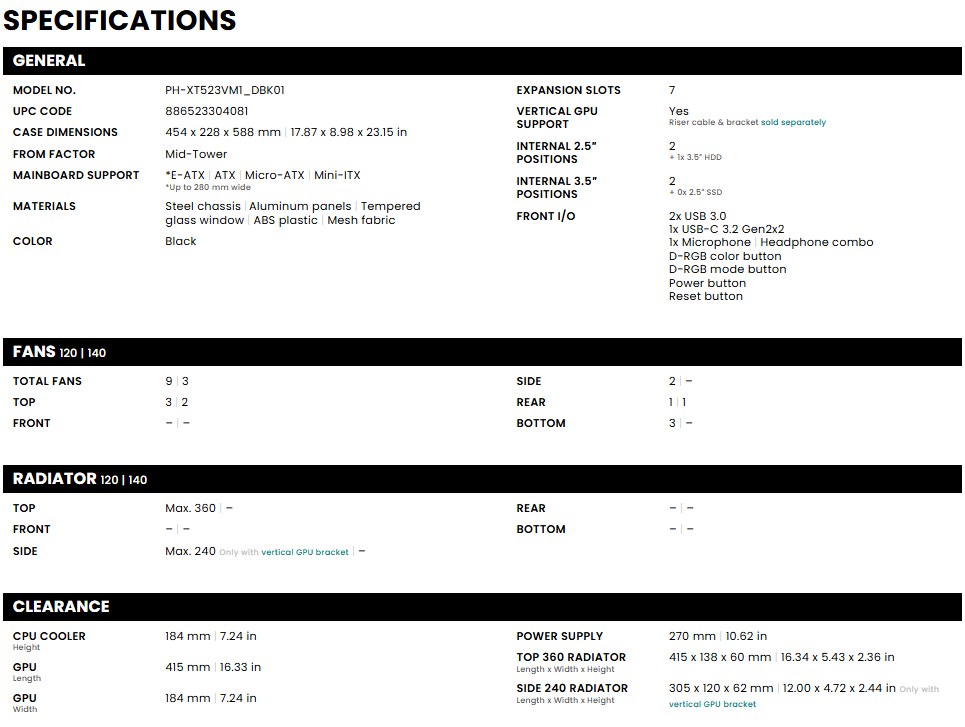Click the TOTAL FANS label
Screen dimensions: 965x727
point(47,381)
